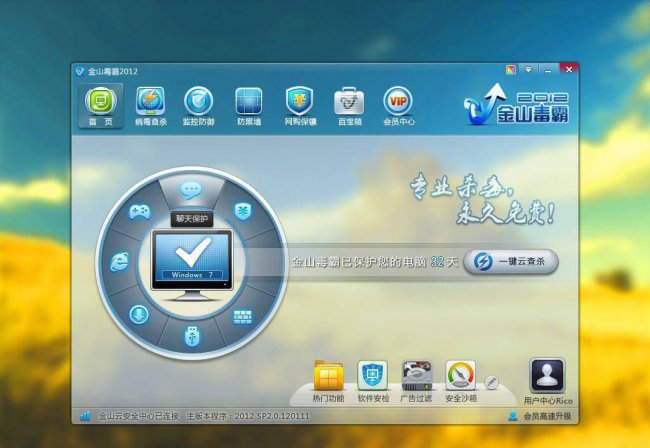Image resolution: width=650 pixels, height=448 pixels.
Task: Select the USB drive protection icon
Action: [192, 336]
